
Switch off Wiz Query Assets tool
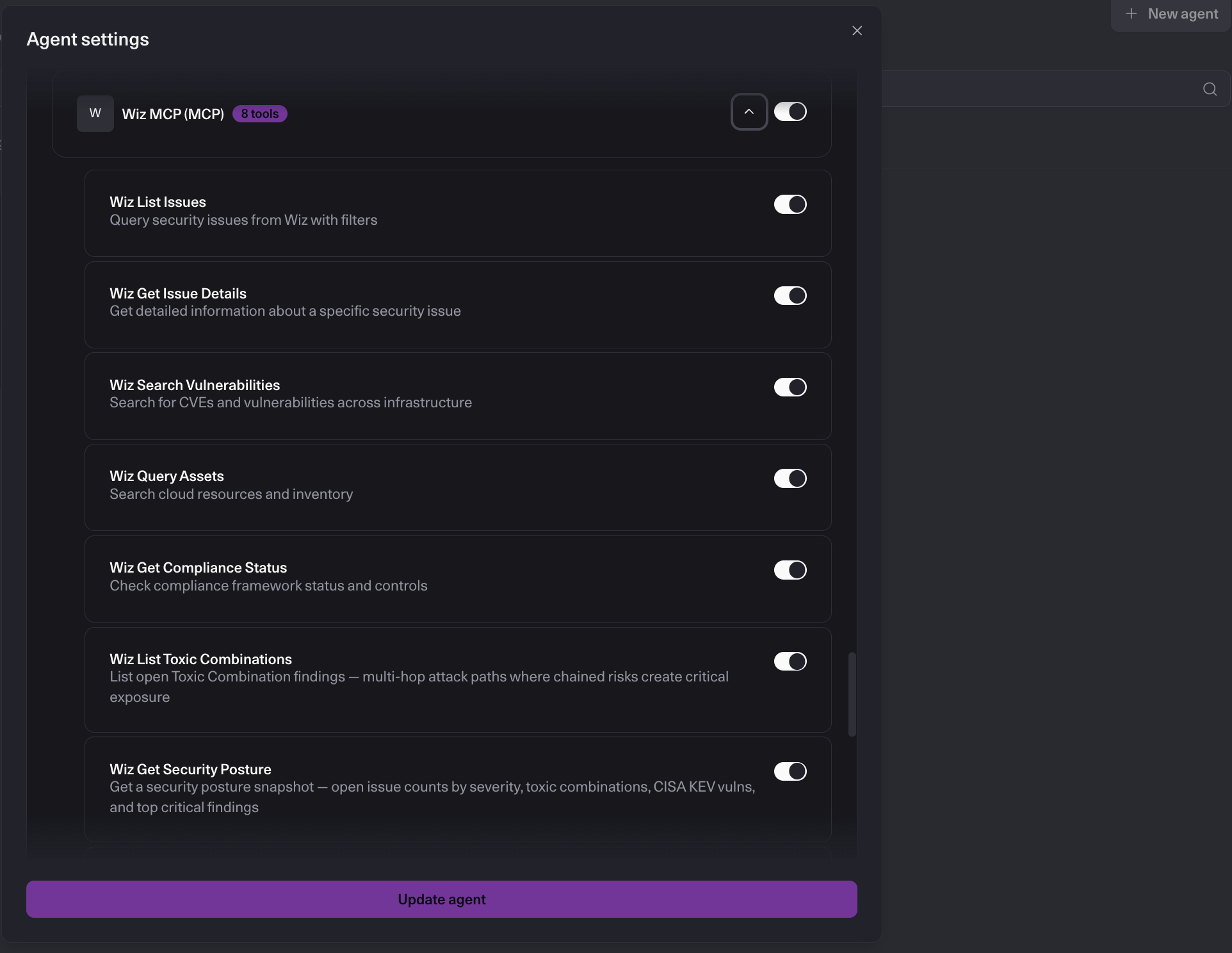click(x=790, y=478)
